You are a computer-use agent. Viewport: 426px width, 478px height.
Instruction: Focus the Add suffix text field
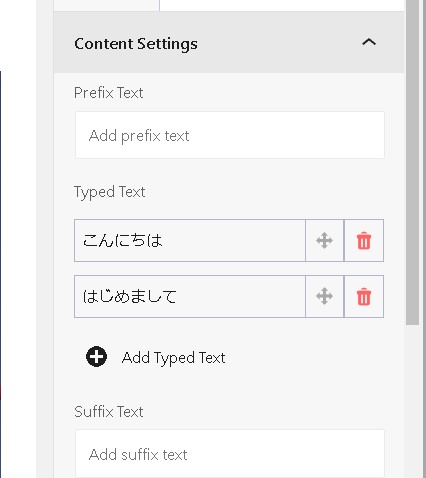tap(230, 454)
